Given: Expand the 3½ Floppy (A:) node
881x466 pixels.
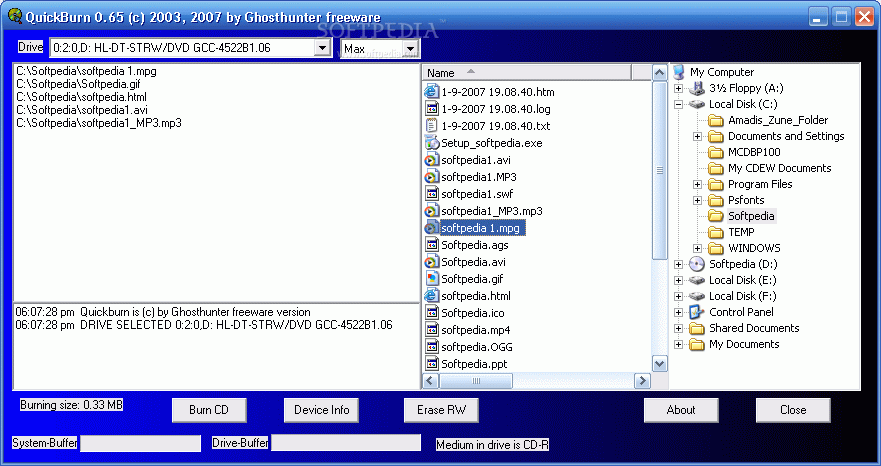Looking at the screenshot, I should coord(678,88).
